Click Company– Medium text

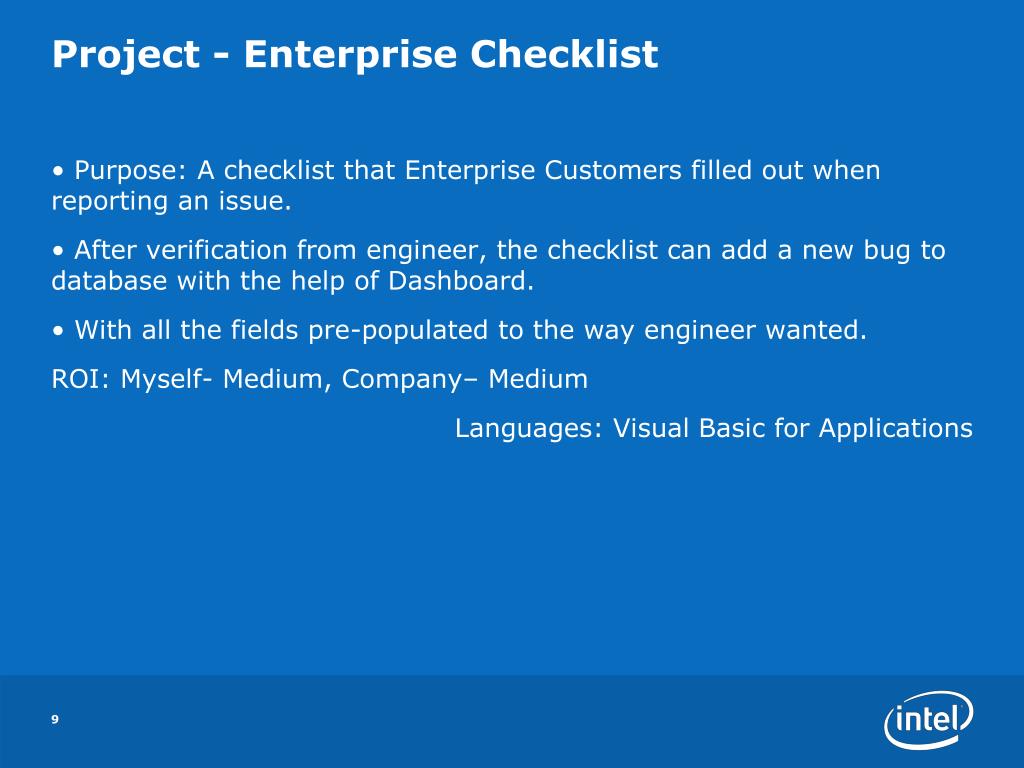465,379
